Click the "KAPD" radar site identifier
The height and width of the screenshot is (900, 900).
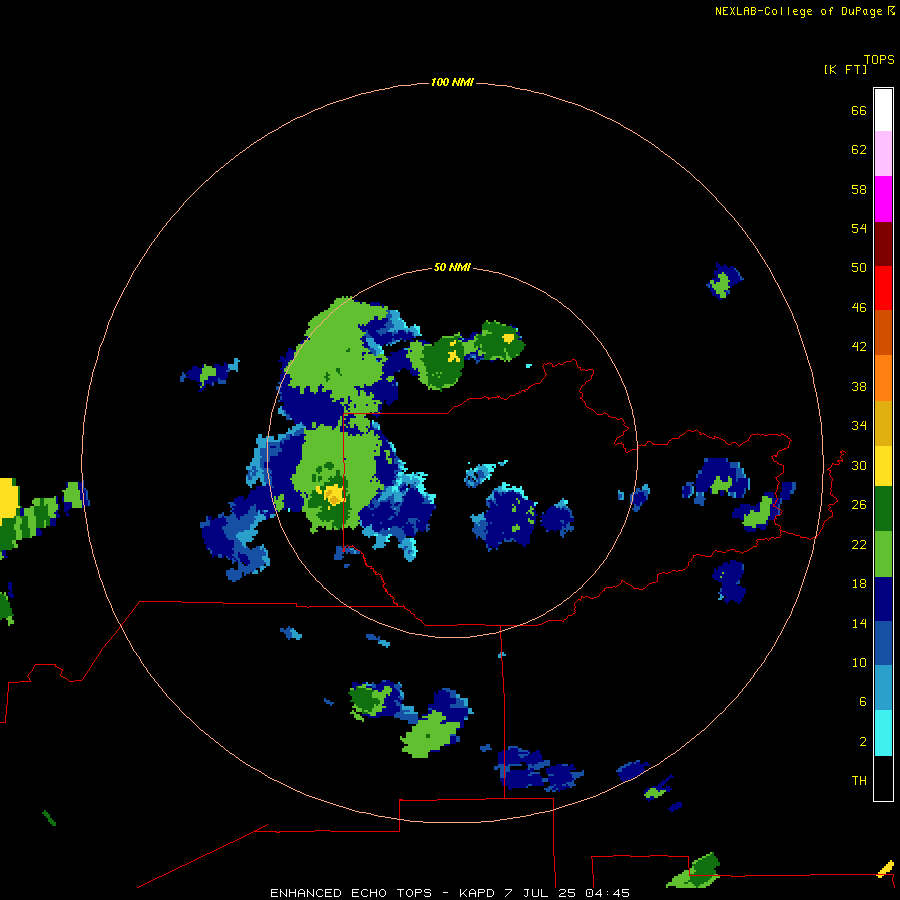[x=479, y=893]
